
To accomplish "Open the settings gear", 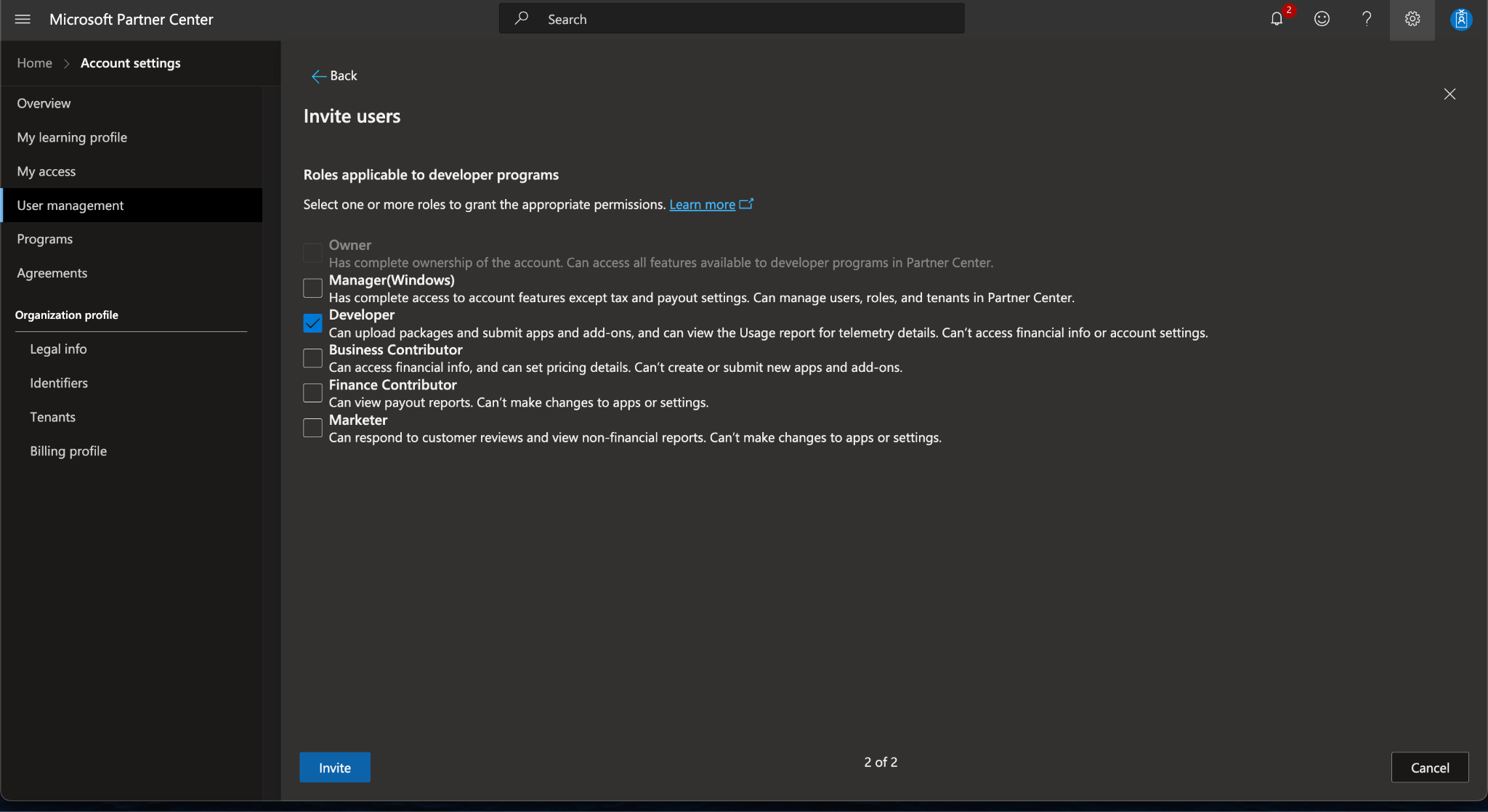I will coord(1412,20).
